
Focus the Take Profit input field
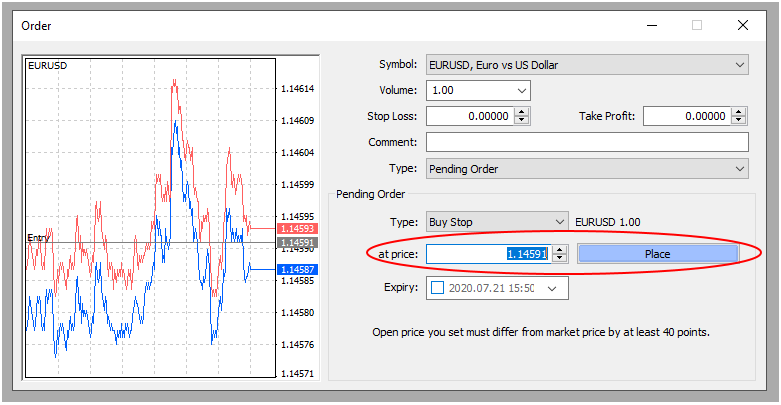click(686, 117)
